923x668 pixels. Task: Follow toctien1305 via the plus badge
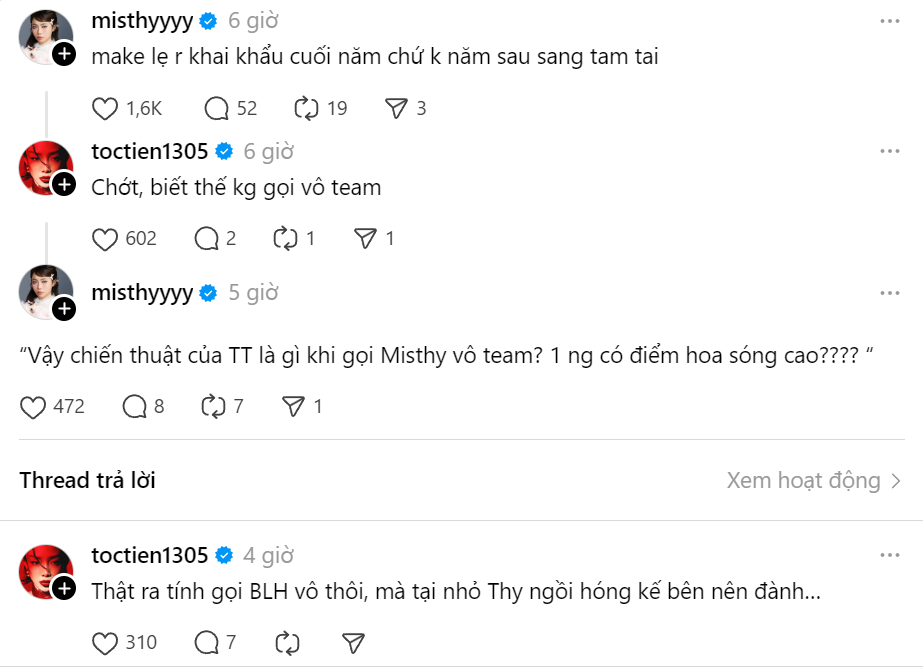coord(64,183)
